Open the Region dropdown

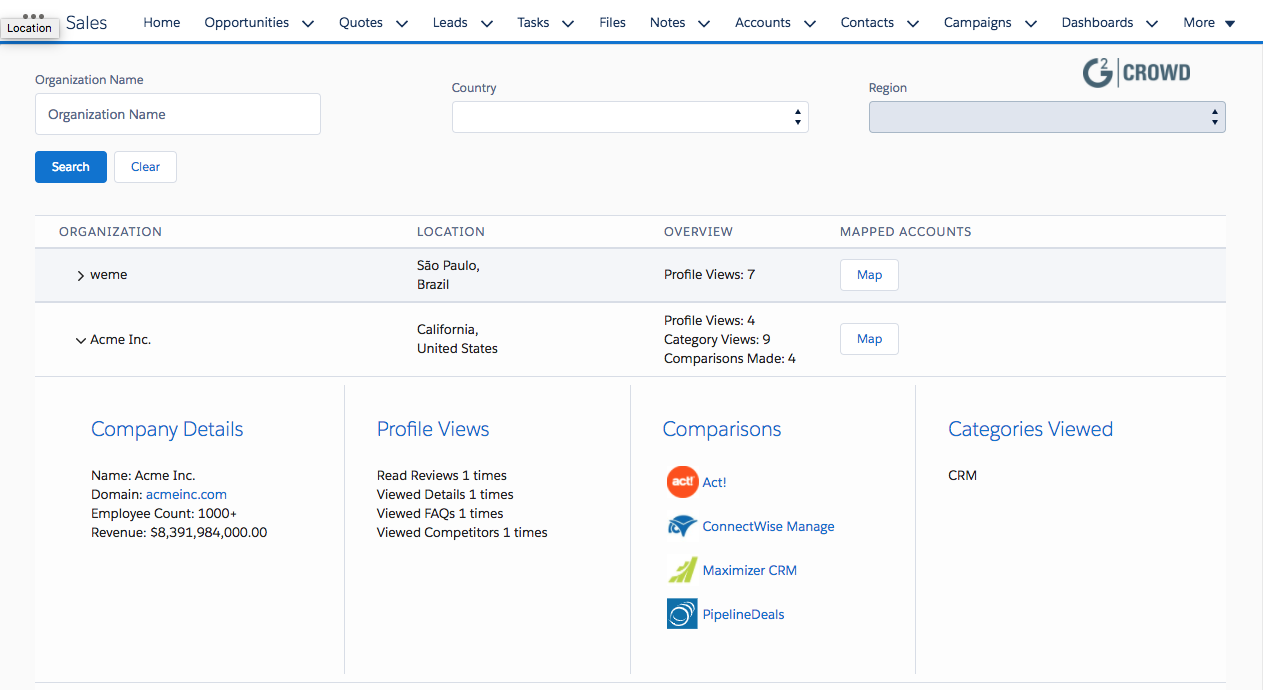coord(1046,117)
